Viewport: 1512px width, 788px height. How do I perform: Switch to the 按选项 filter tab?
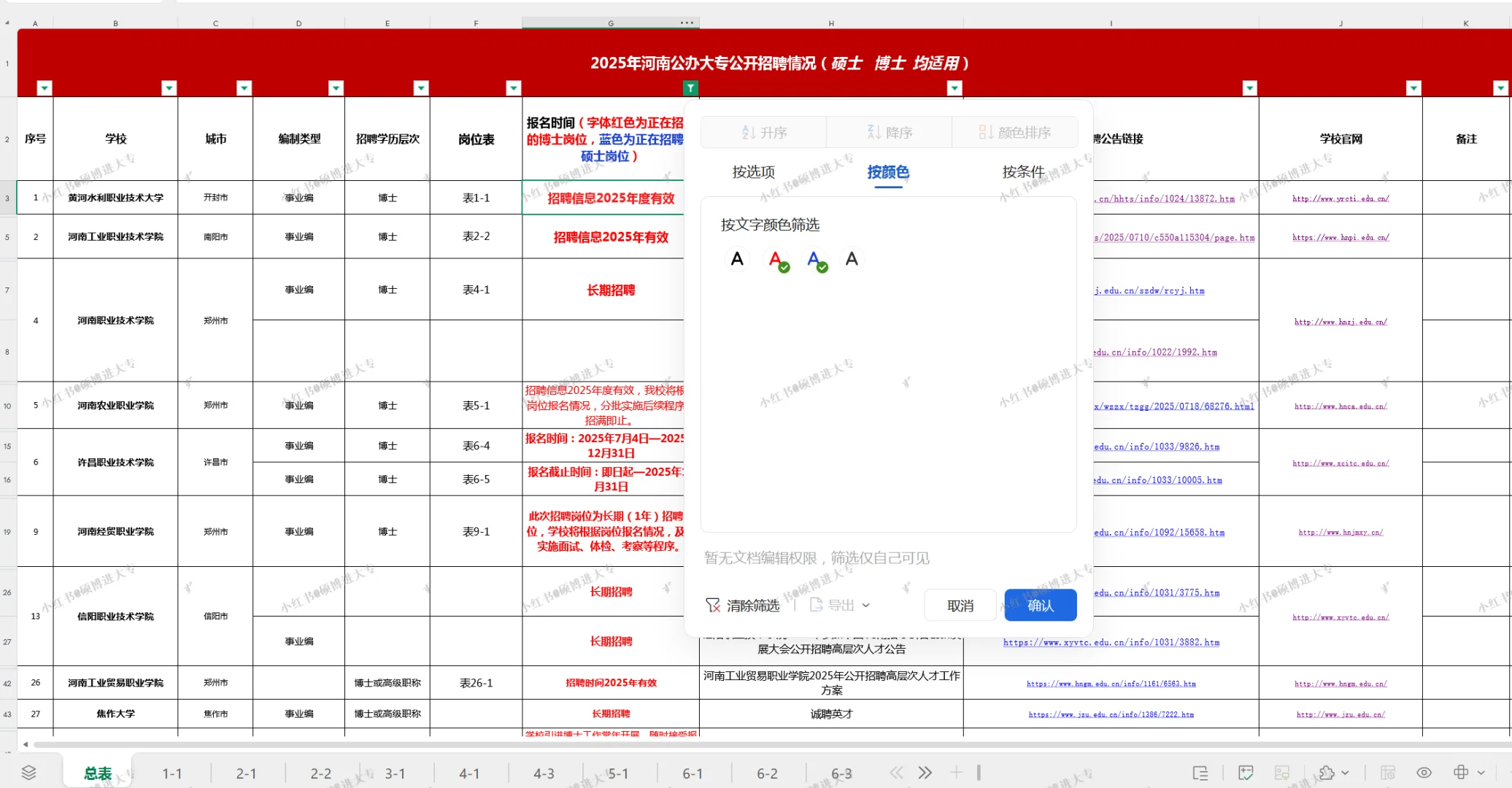(x=753, y=172)
